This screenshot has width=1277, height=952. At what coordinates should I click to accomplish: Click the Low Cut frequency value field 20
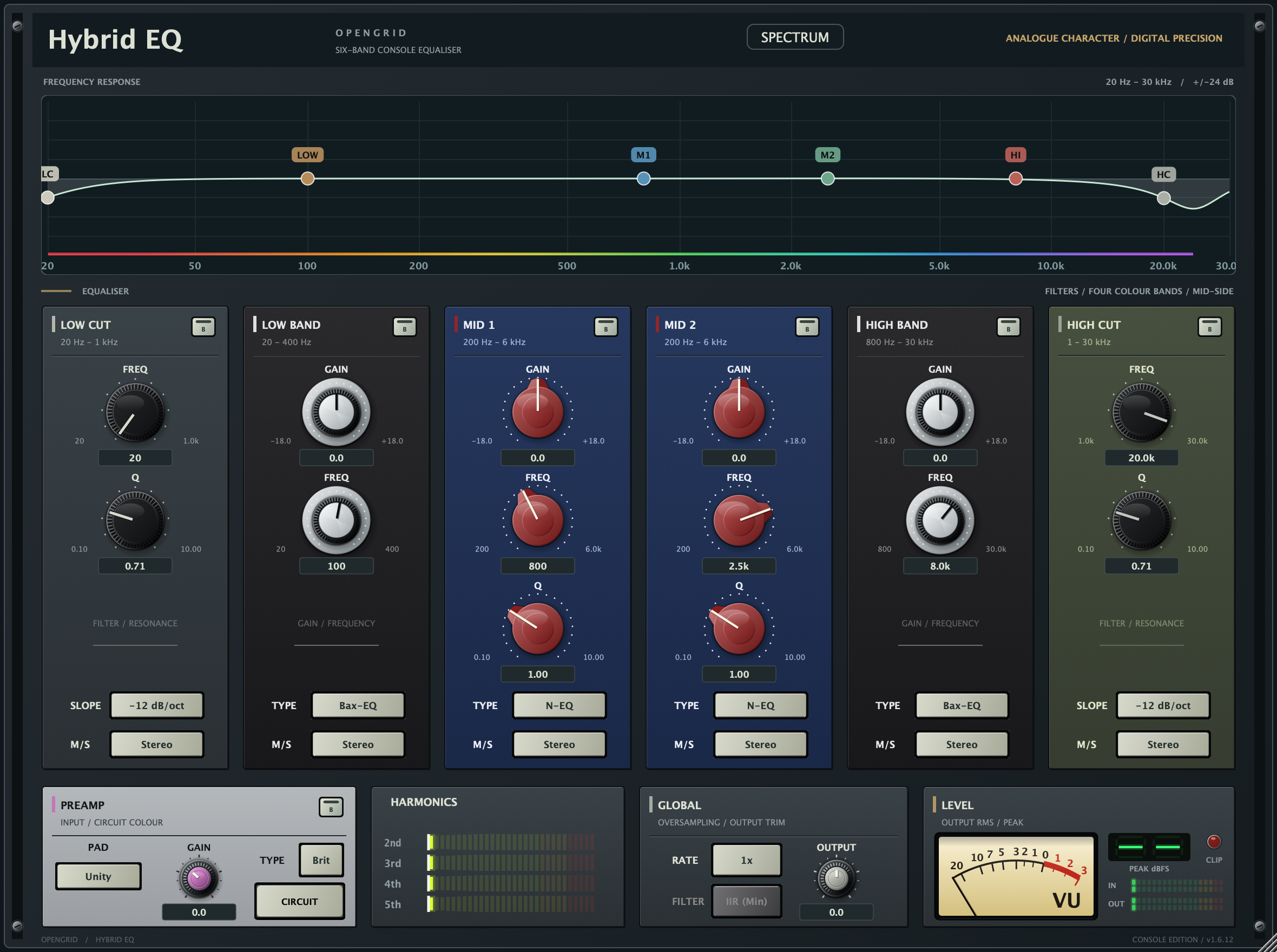(x=135, y=458)
